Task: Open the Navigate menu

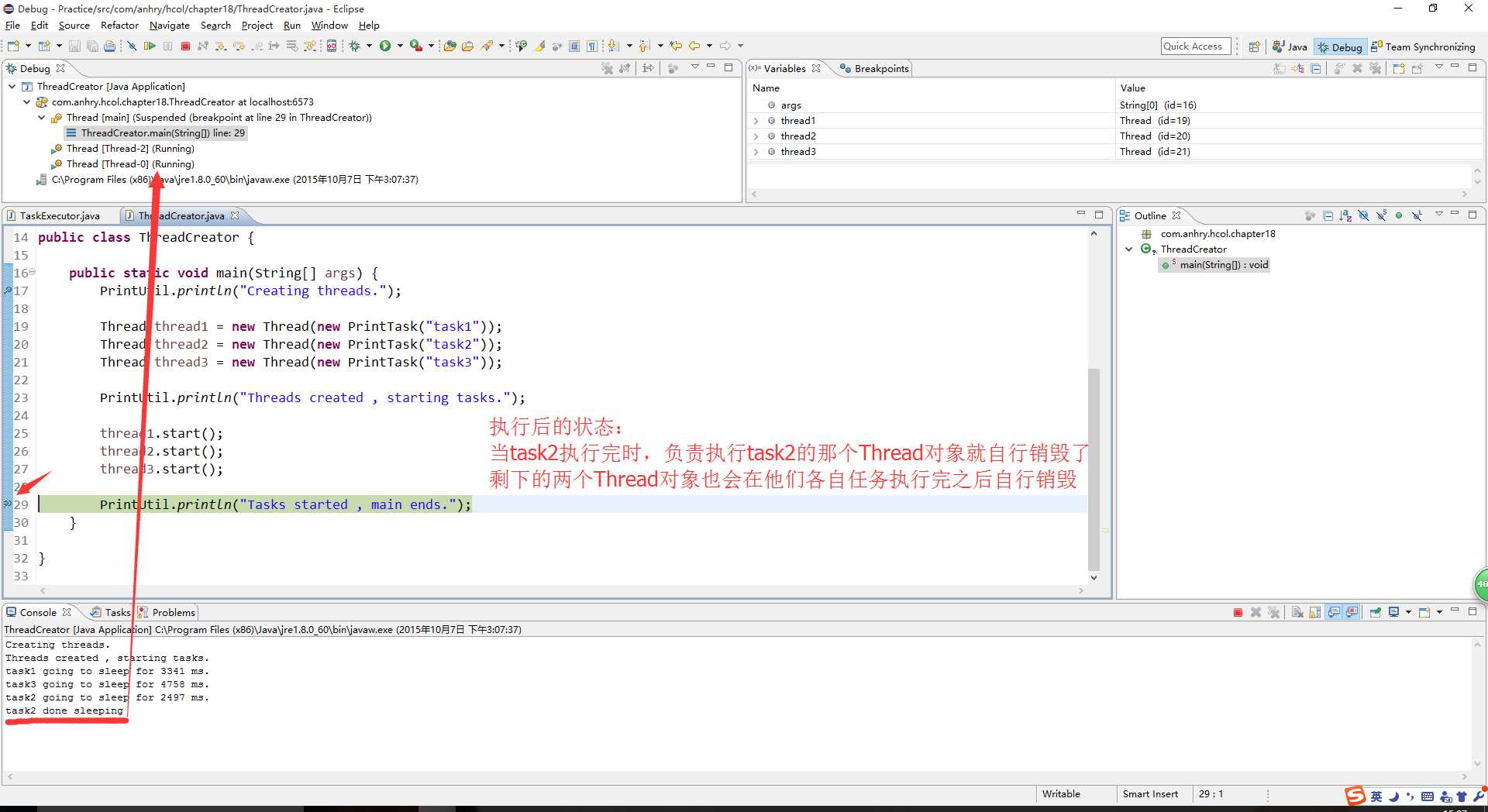Action: coord(170,26)
